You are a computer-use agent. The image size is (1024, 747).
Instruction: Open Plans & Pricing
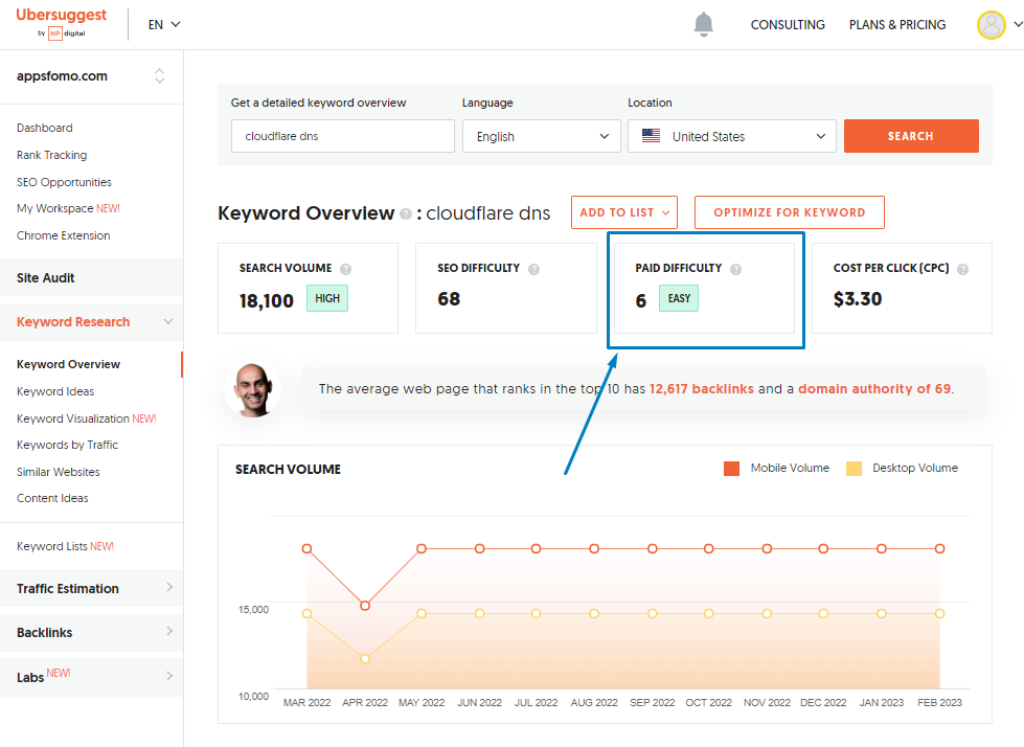[897, 25]
